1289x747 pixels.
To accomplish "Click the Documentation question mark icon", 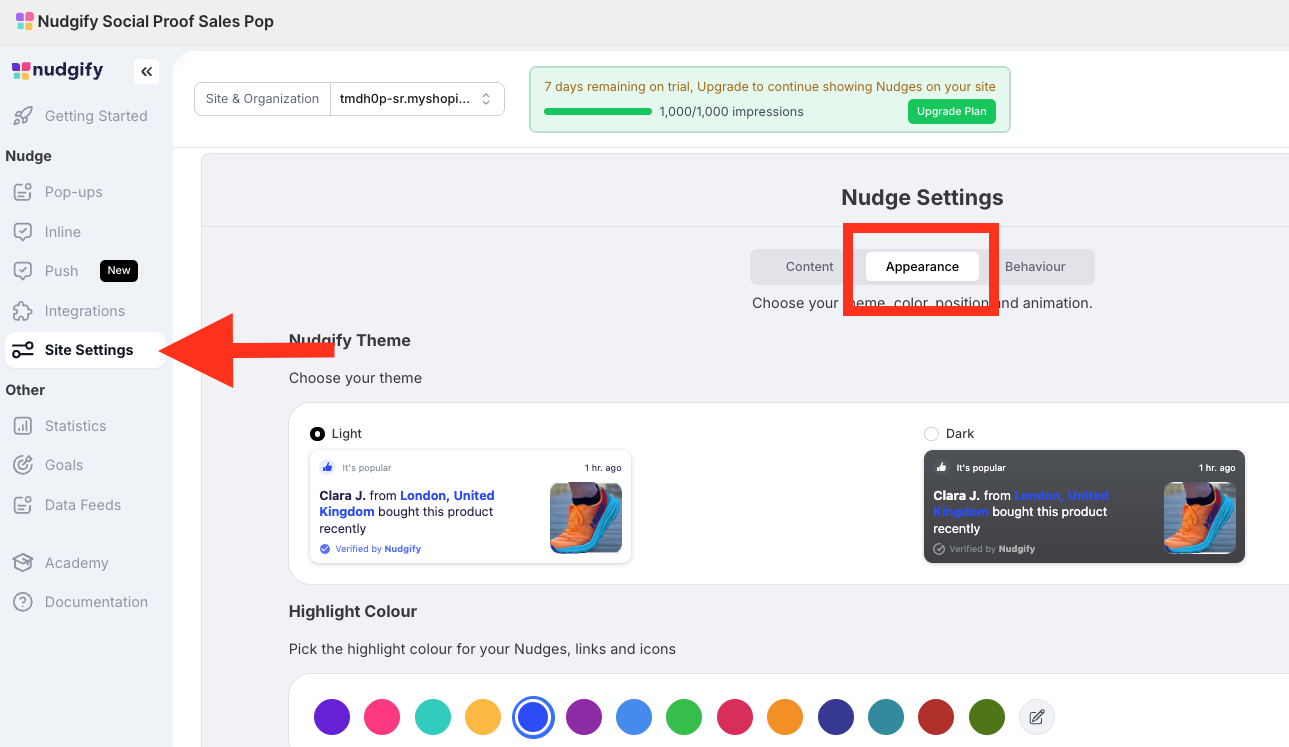I will coord(22,602).
